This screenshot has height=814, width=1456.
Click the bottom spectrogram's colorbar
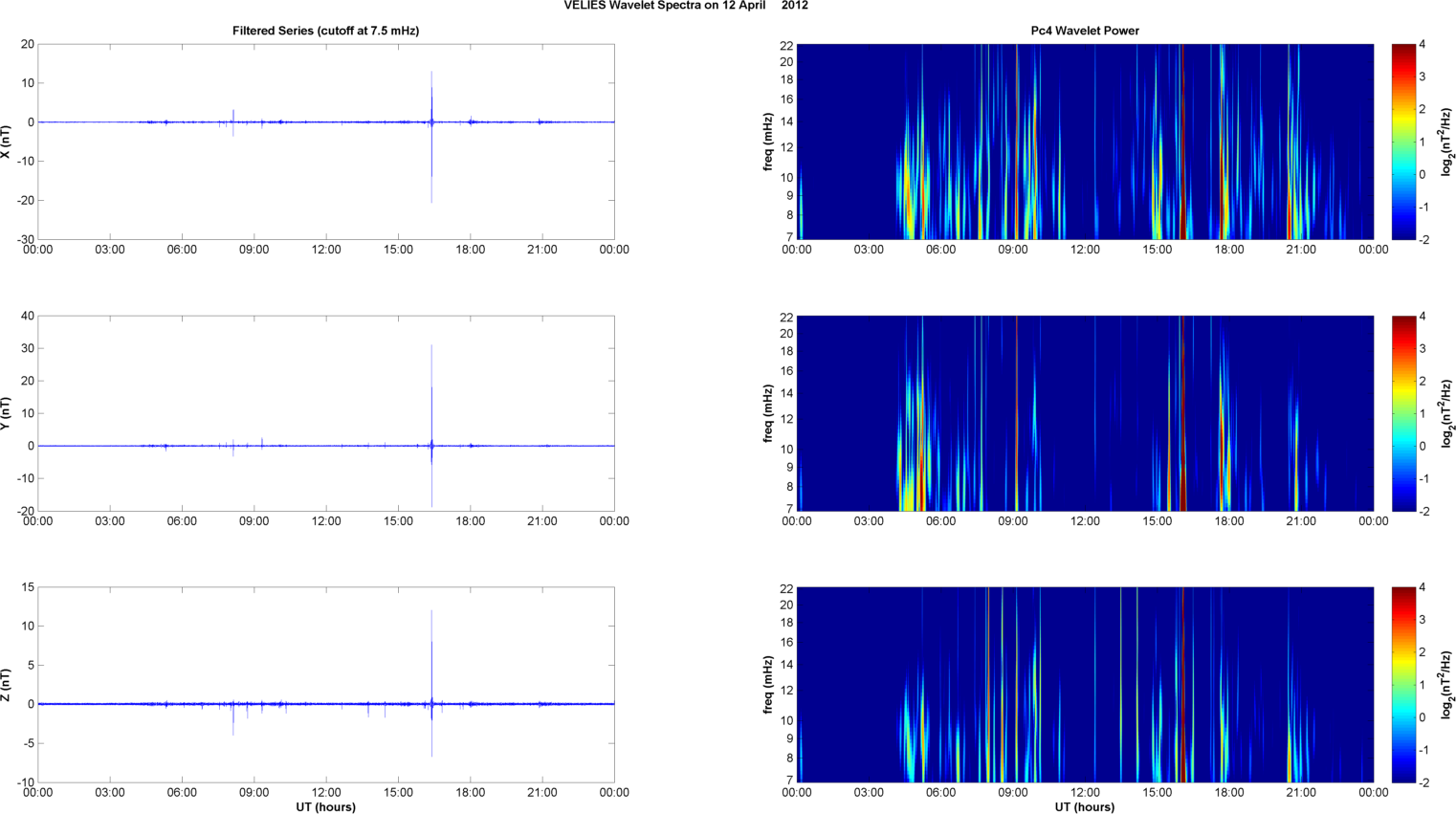tap(1402, 685)
